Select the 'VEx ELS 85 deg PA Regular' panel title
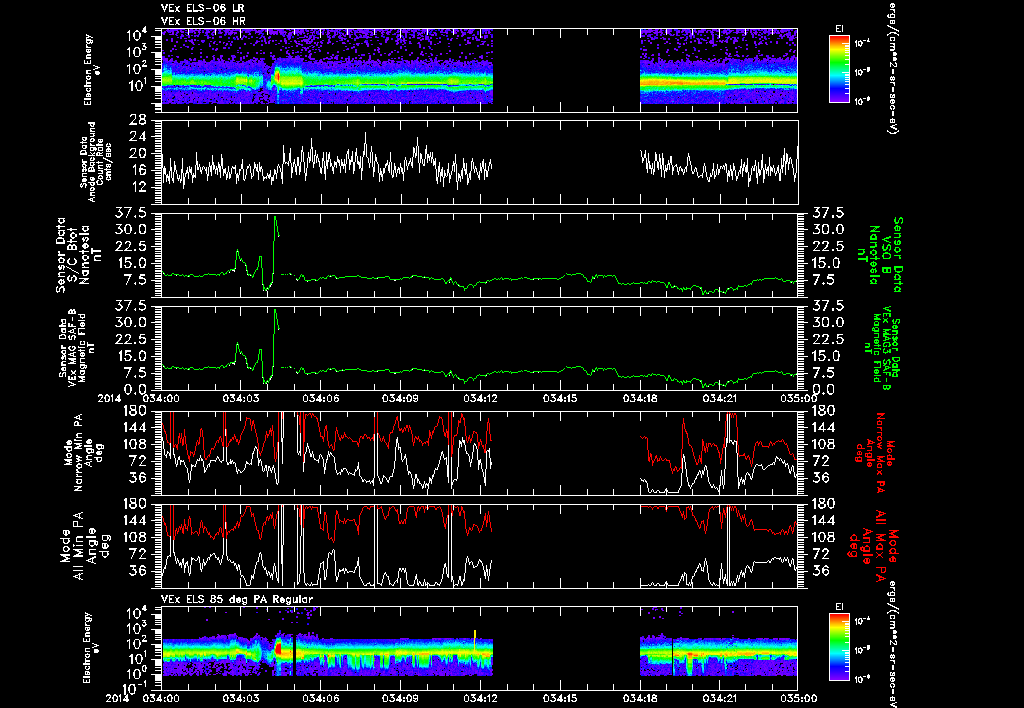 (237, 599)
